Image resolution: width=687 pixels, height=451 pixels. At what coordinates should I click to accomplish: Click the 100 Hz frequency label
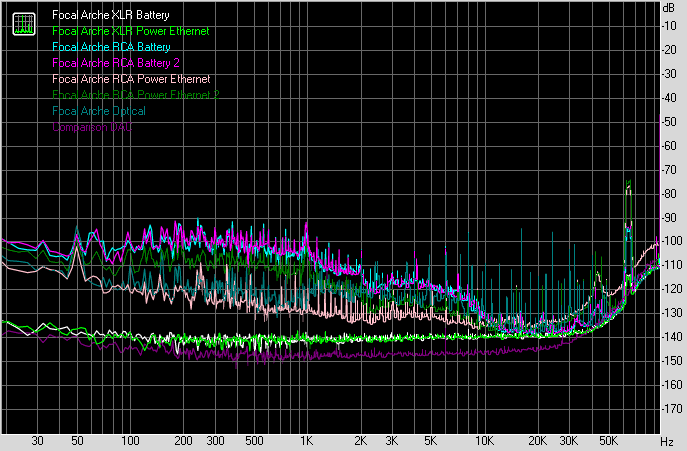coord(130,441)
